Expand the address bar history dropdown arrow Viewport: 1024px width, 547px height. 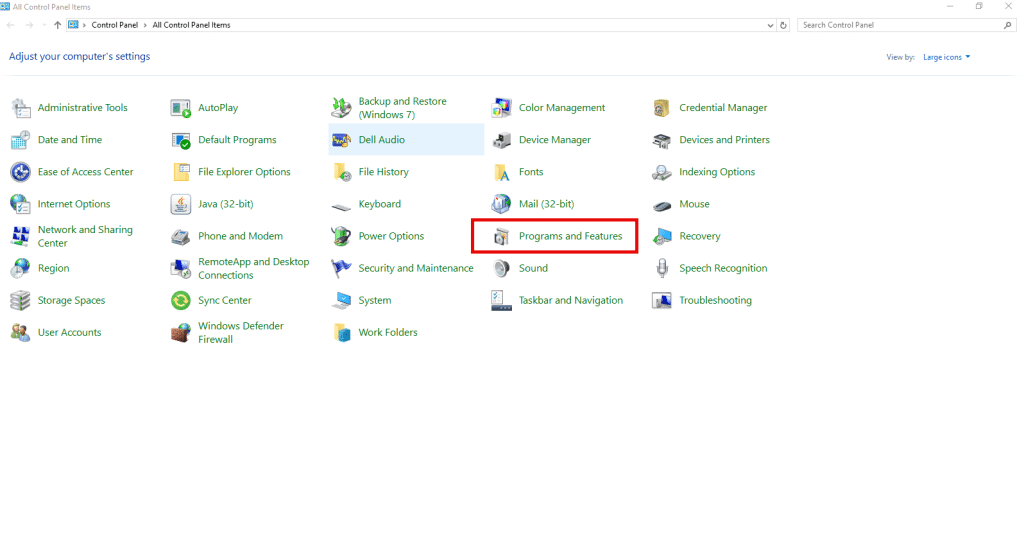coord(770,25)
